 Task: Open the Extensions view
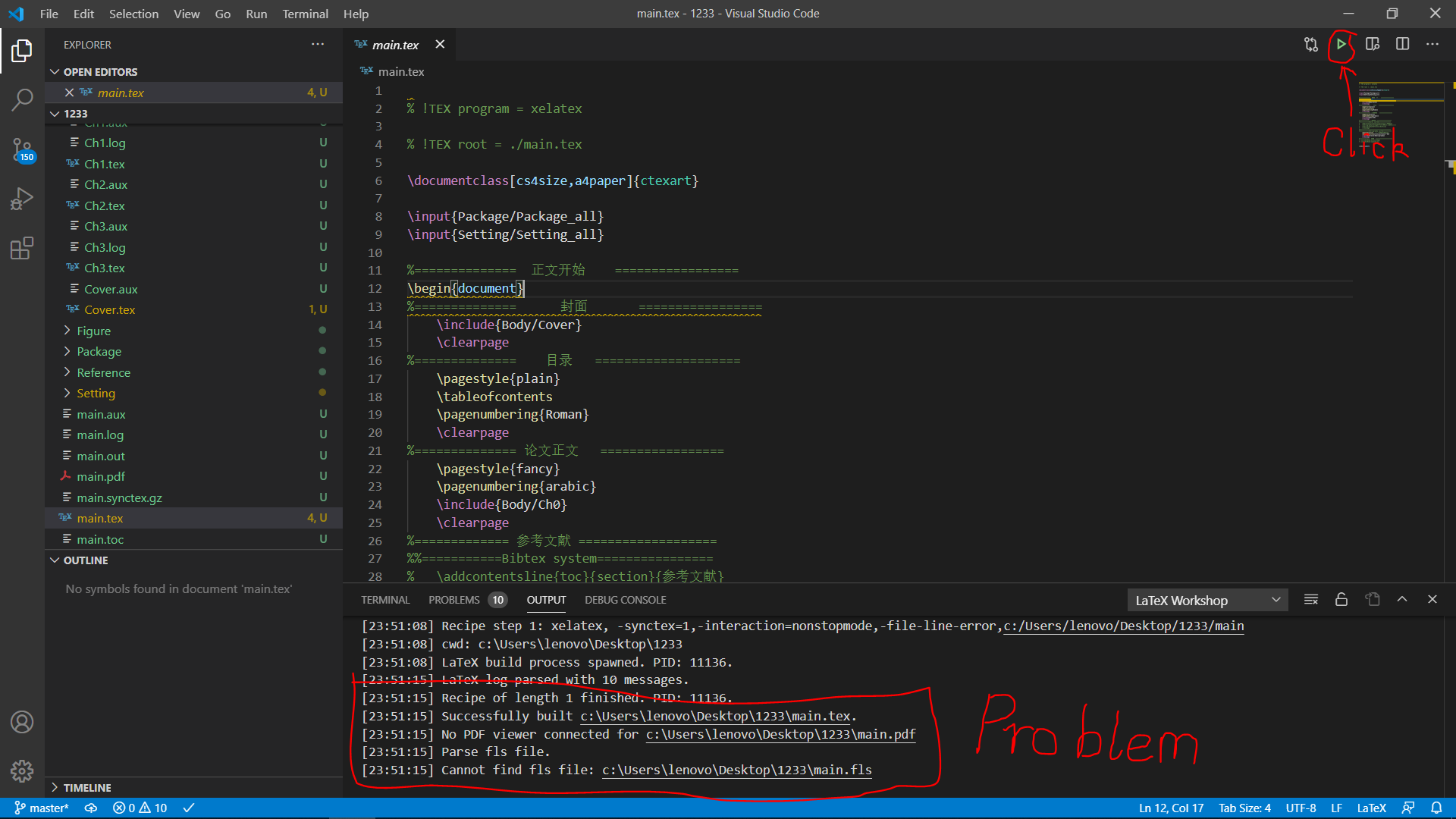(x=22, y=248)
